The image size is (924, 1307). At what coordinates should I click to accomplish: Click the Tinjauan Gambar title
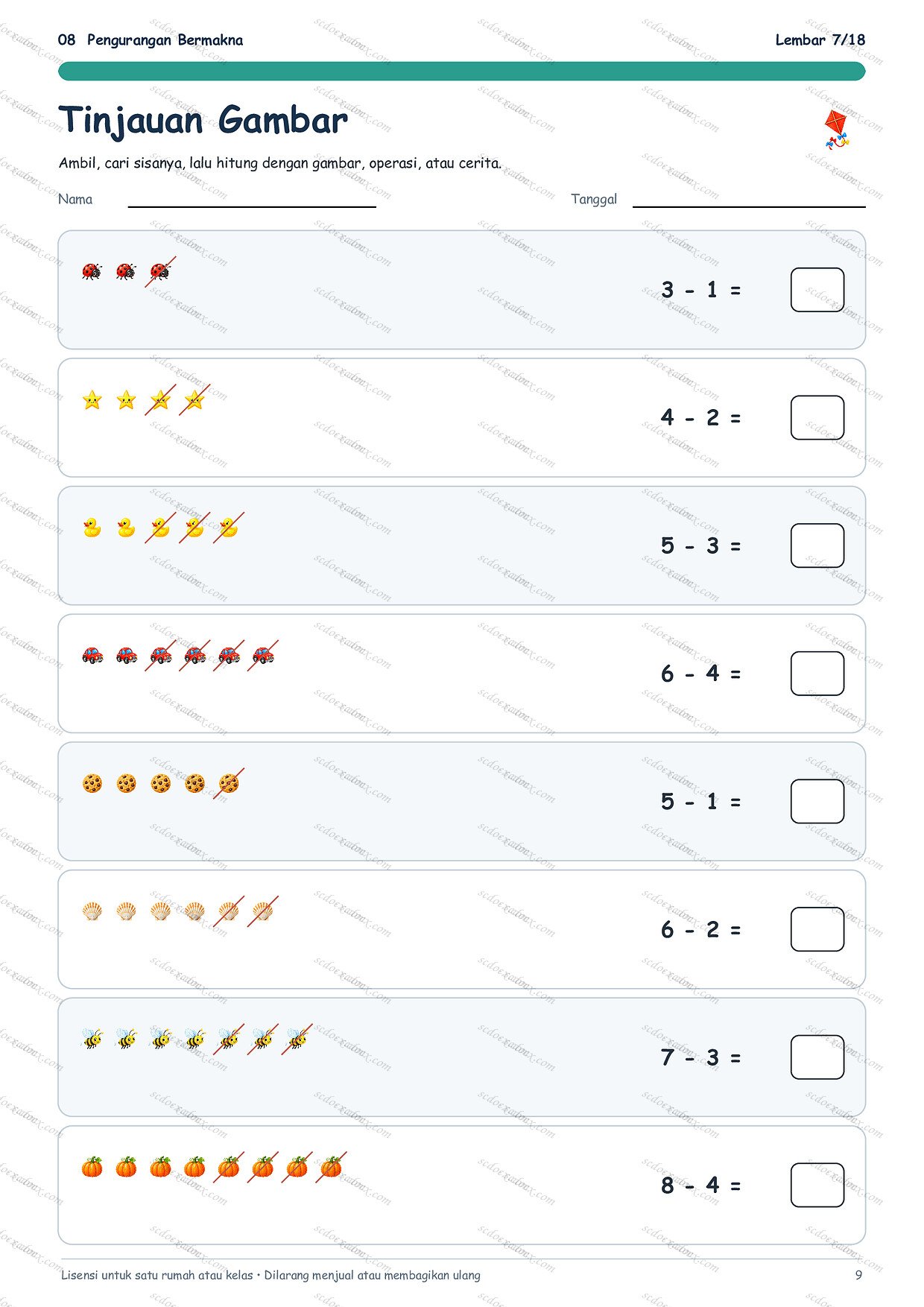203,120
